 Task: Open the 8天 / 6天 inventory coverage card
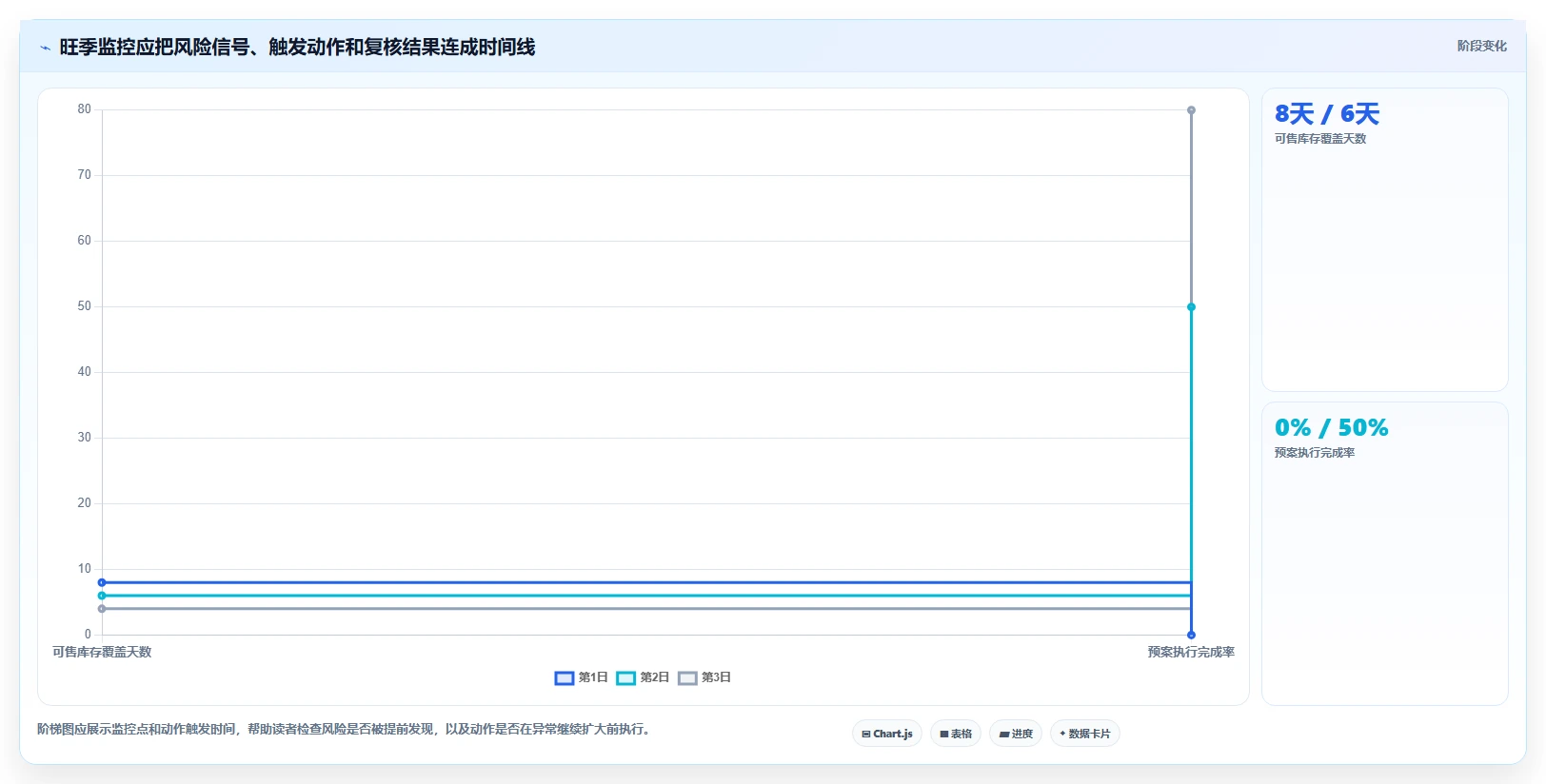tap(1385, 240)
